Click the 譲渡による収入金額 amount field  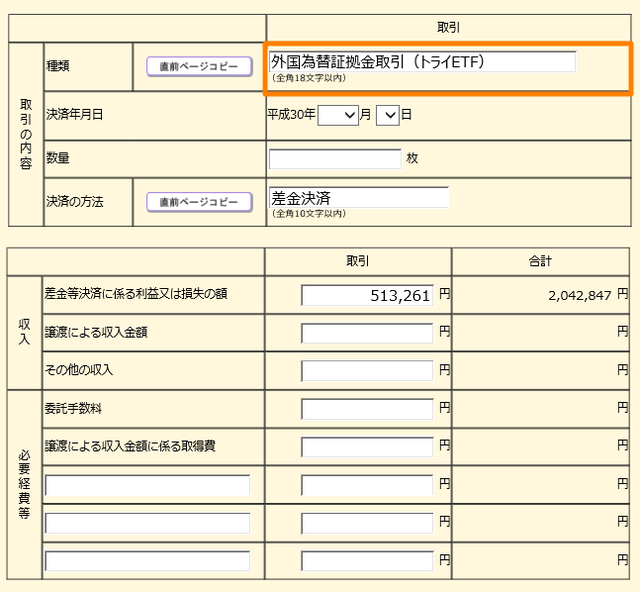tap(367, 333)
